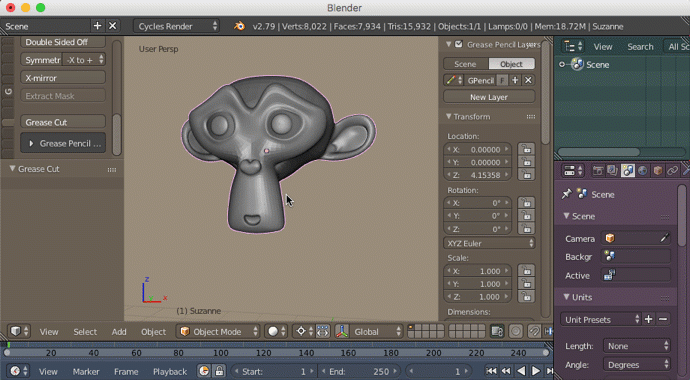Image resolution: width=690 pixels, height=380 pixels.
Task: Lock the Y location axis
Action: pyautogui.click(x=526, y=162)
